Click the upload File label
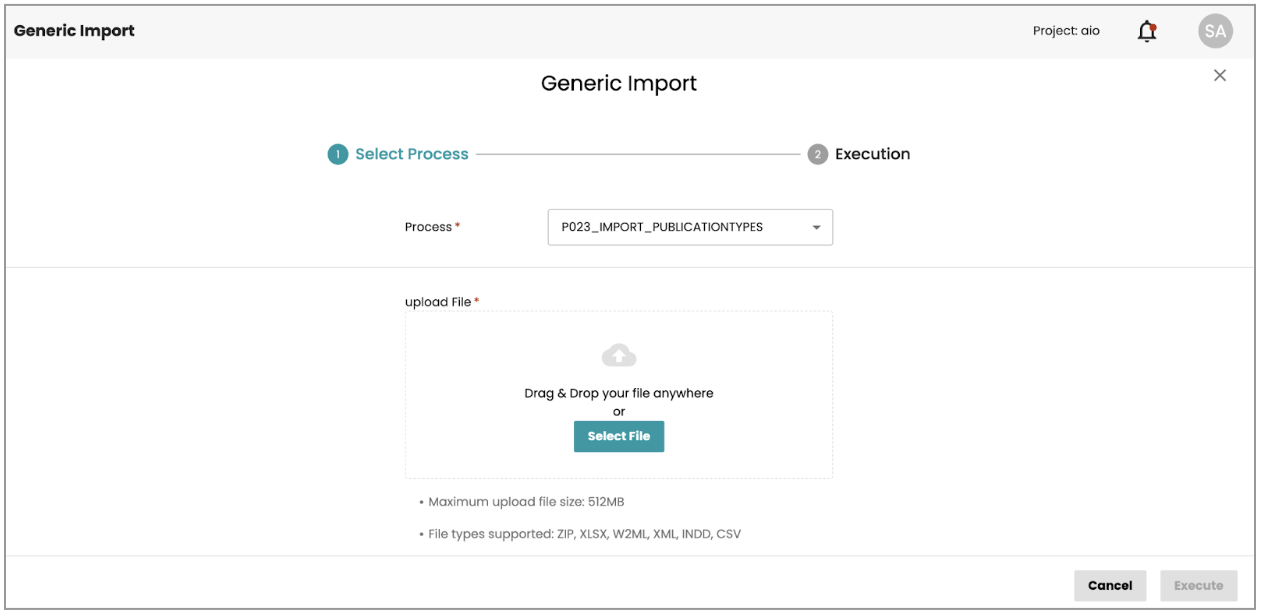 (x=438, y=302)
